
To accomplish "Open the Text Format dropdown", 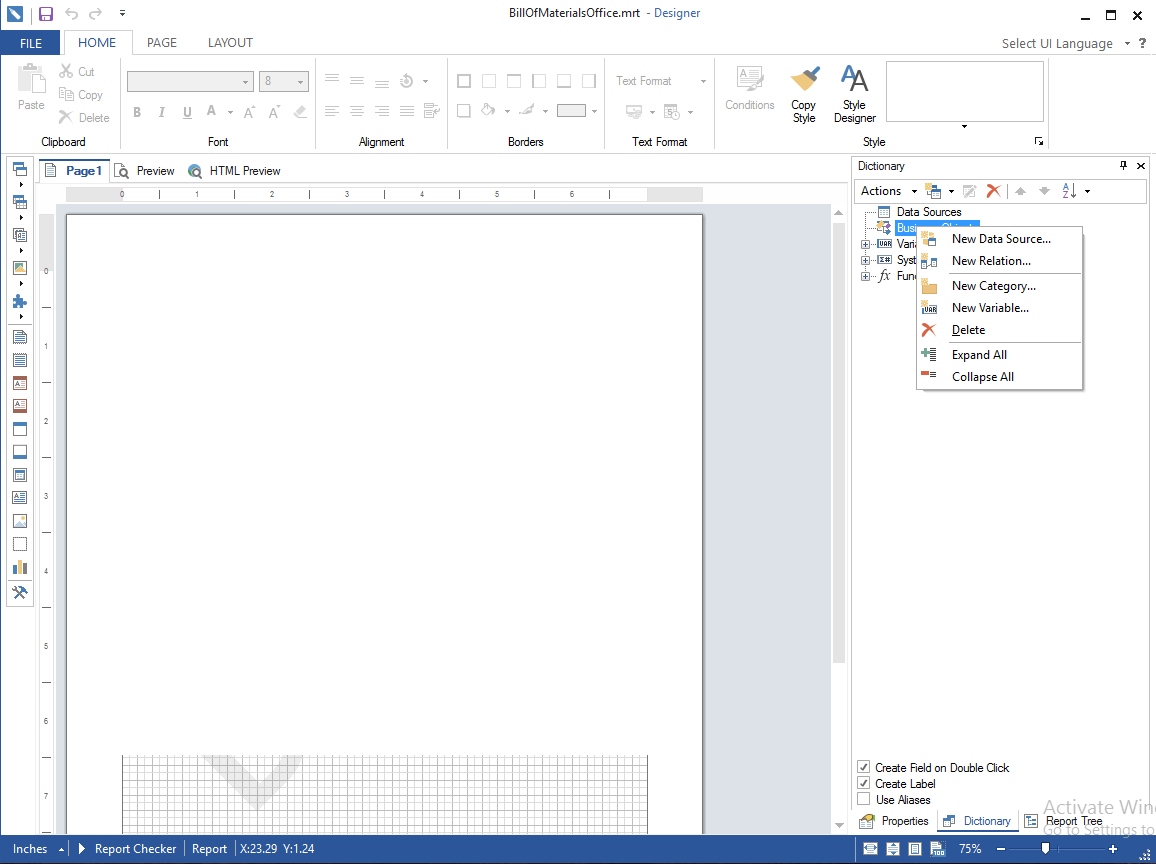I will pos(661,81).
